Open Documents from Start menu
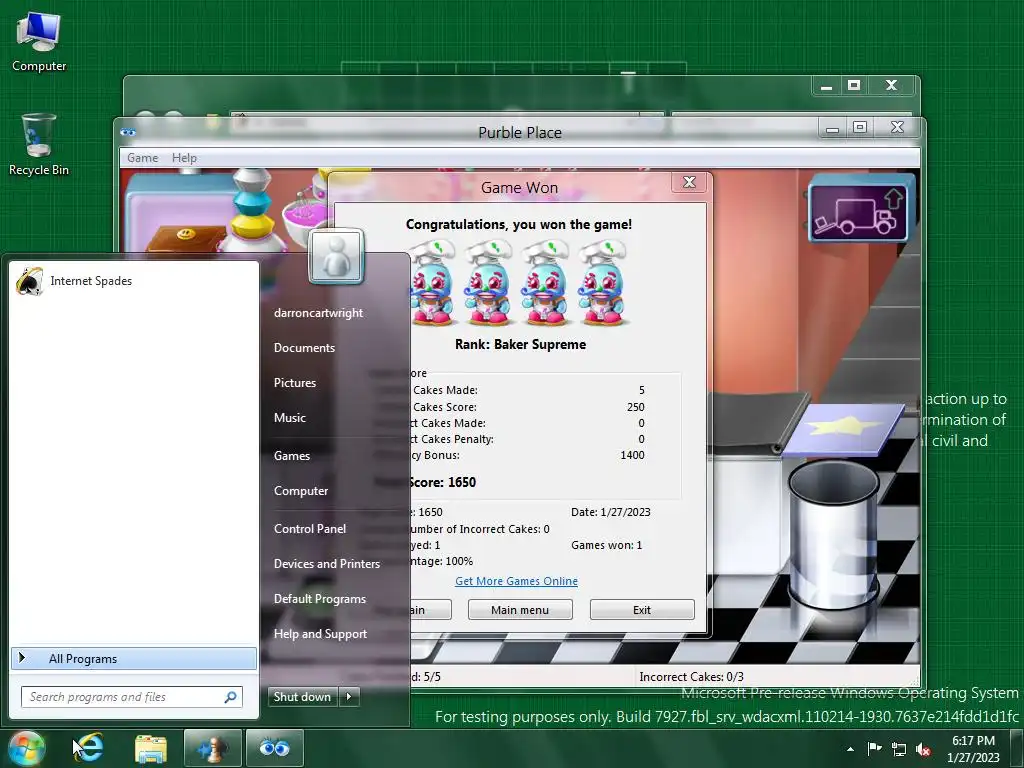1024x768 pixels. [304, 348]
